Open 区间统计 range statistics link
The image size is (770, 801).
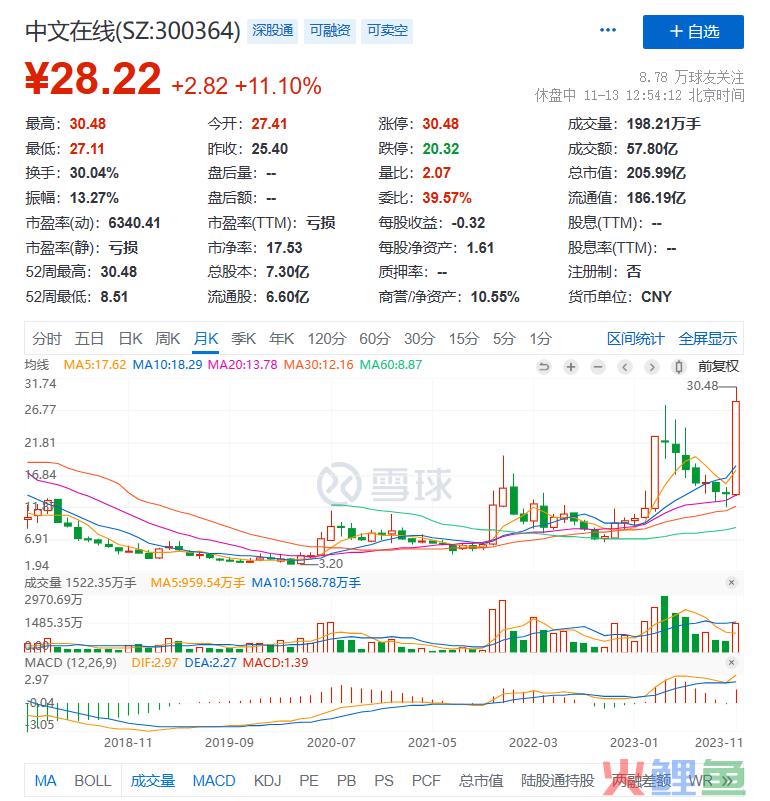(636, 339)
